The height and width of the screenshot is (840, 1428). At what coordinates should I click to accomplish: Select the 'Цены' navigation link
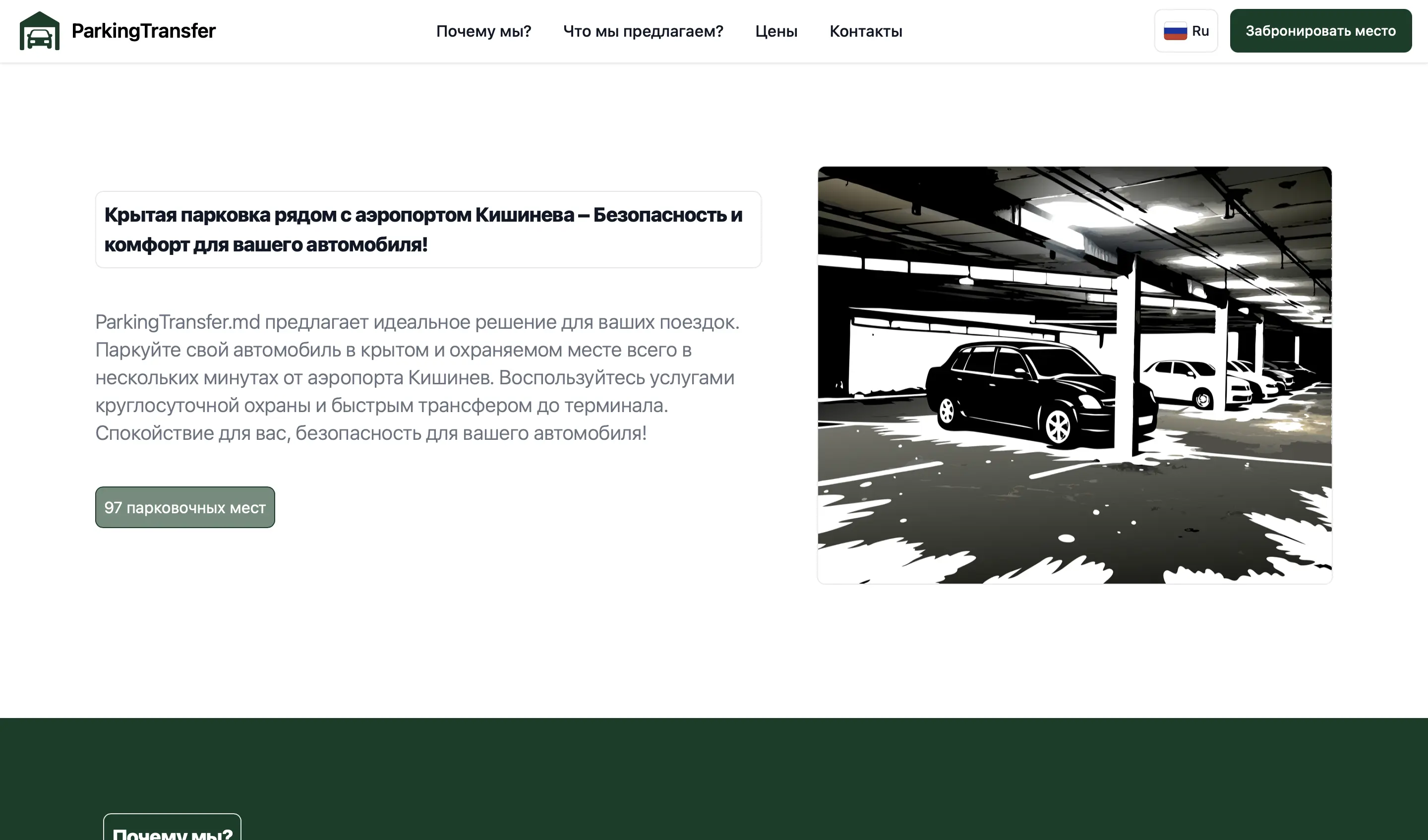click(776, 31)
